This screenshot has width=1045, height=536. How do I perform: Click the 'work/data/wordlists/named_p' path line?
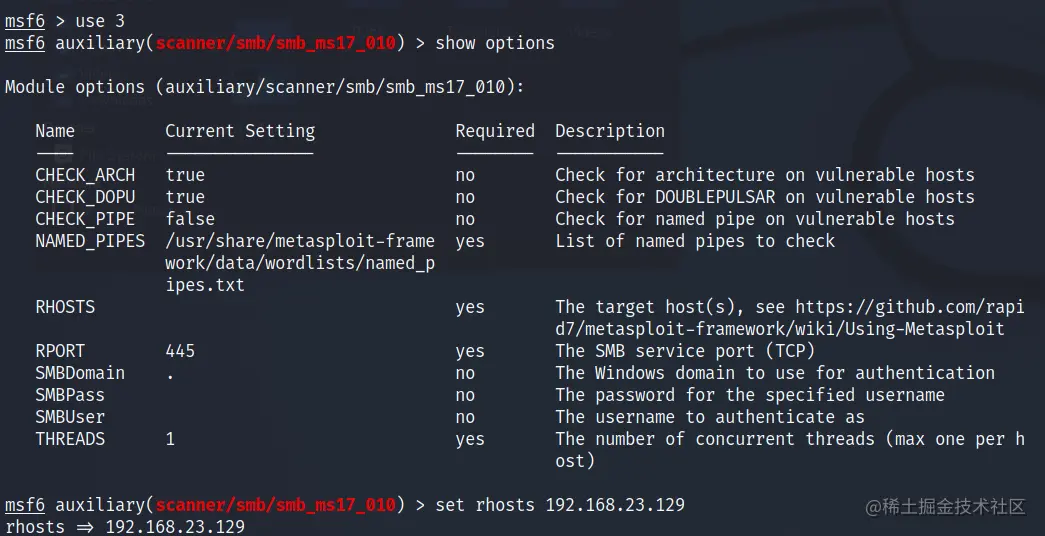300,263
